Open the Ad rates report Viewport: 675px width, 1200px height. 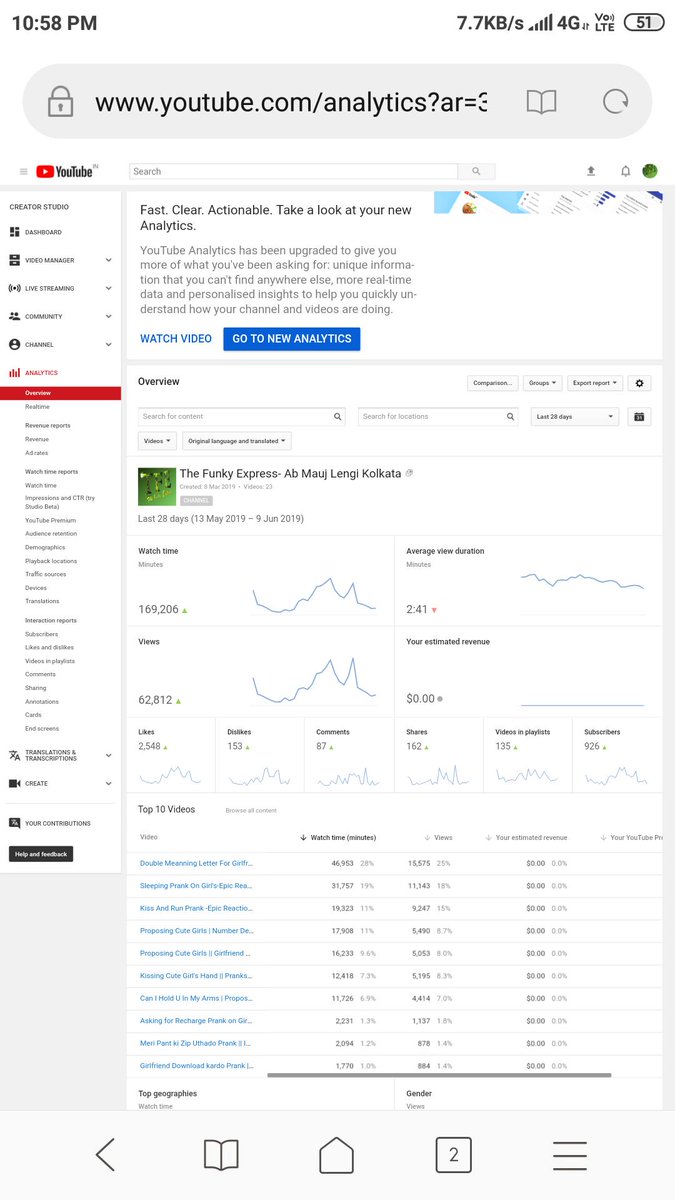(x=36, y=453)
